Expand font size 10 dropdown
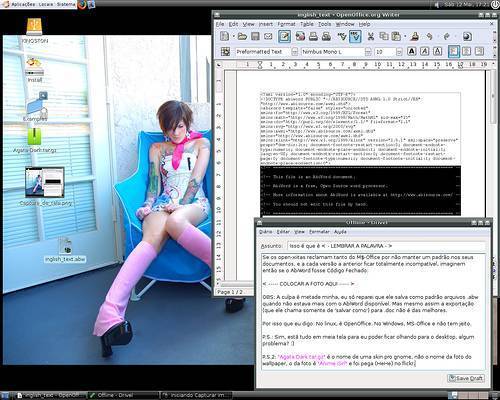 point(399,52)
